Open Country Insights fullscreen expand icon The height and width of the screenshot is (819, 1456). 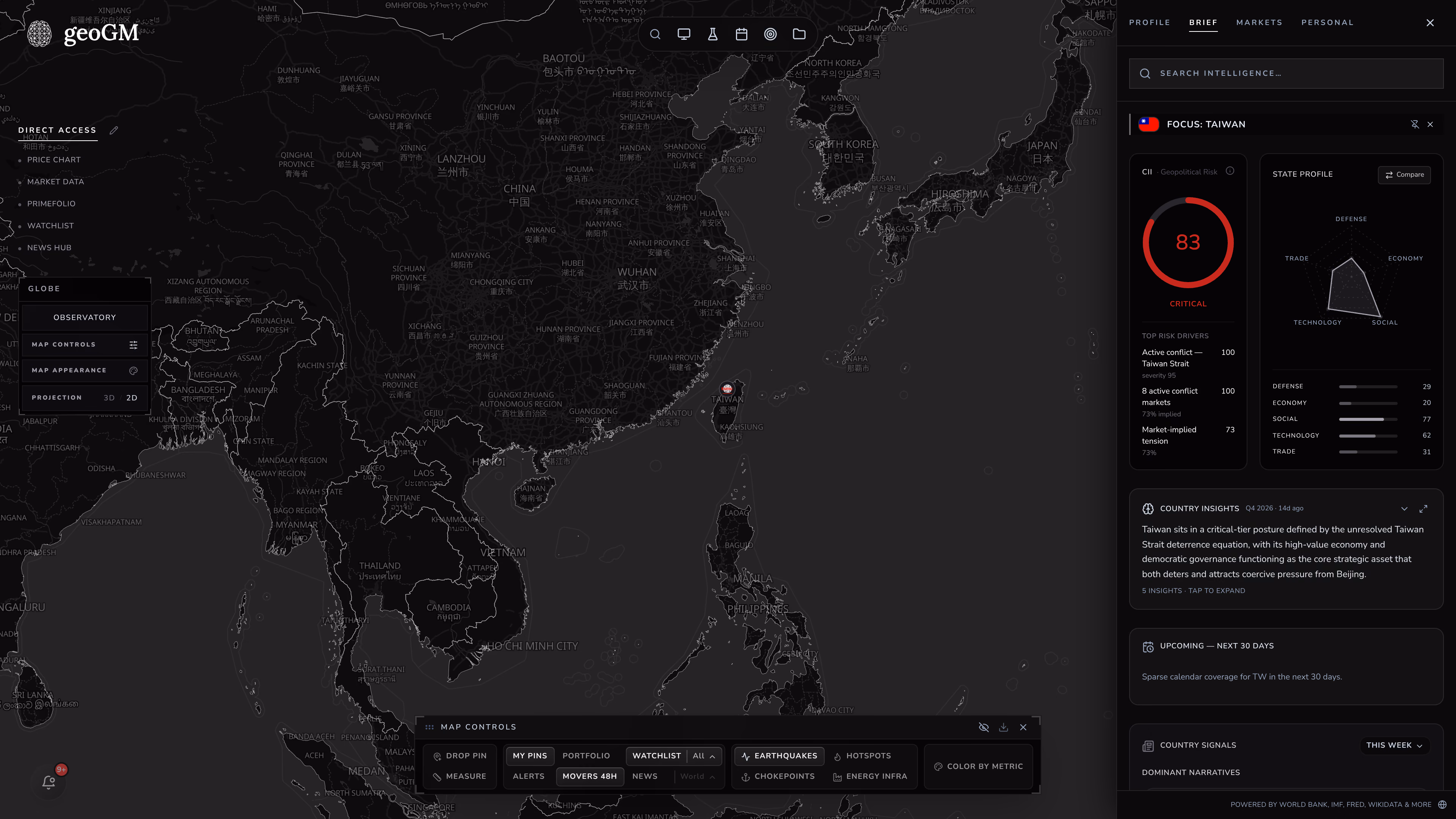point(1423,509)
